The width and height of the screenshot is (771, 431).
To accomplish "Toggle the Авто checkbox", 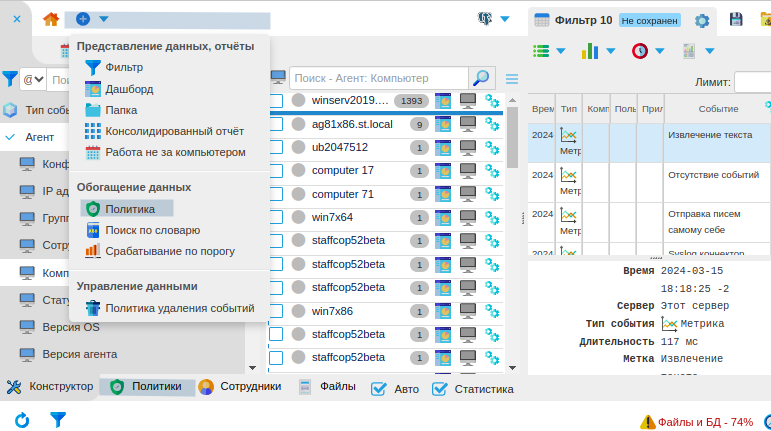I will click(x=379, y=389).
